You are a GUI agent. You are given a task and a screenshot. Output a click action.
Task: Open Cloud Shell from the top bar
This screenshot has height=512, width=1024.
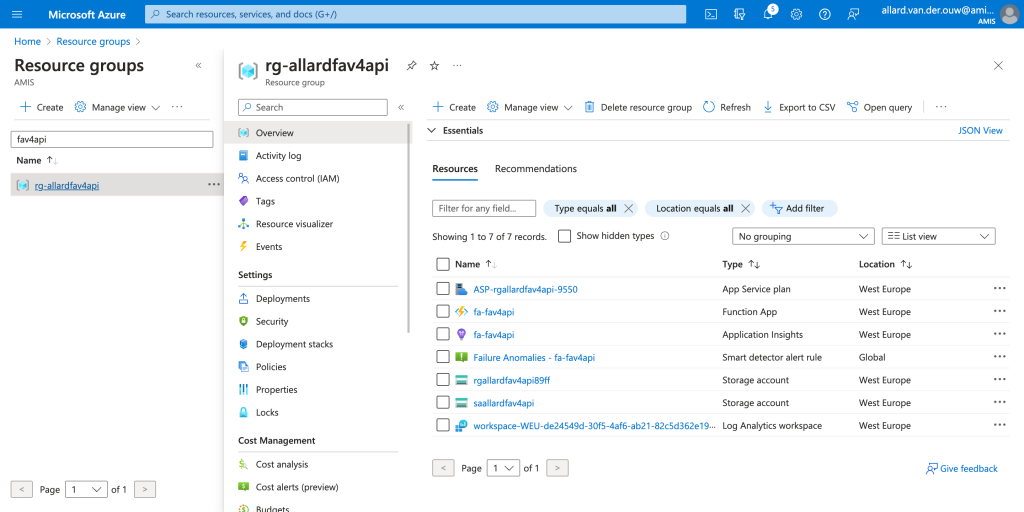[711, 14]
